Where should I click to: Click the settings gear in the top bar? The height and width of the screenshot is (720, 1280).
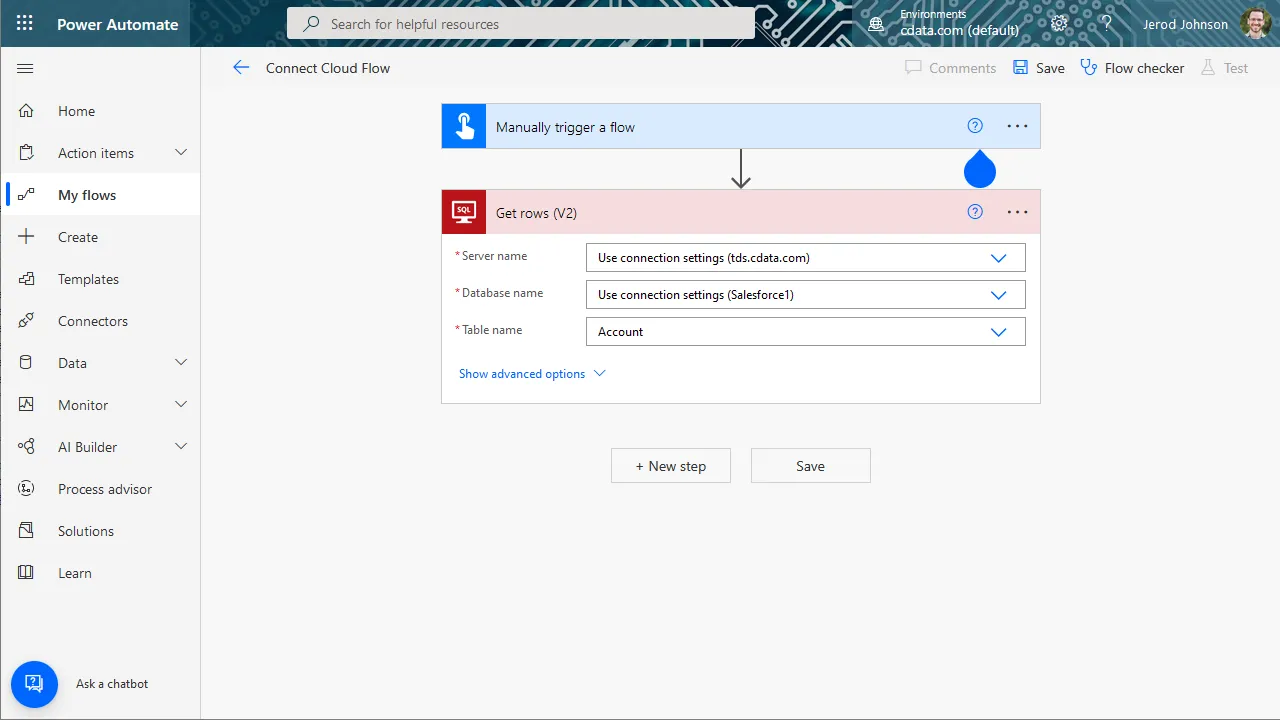(1059, 22)
